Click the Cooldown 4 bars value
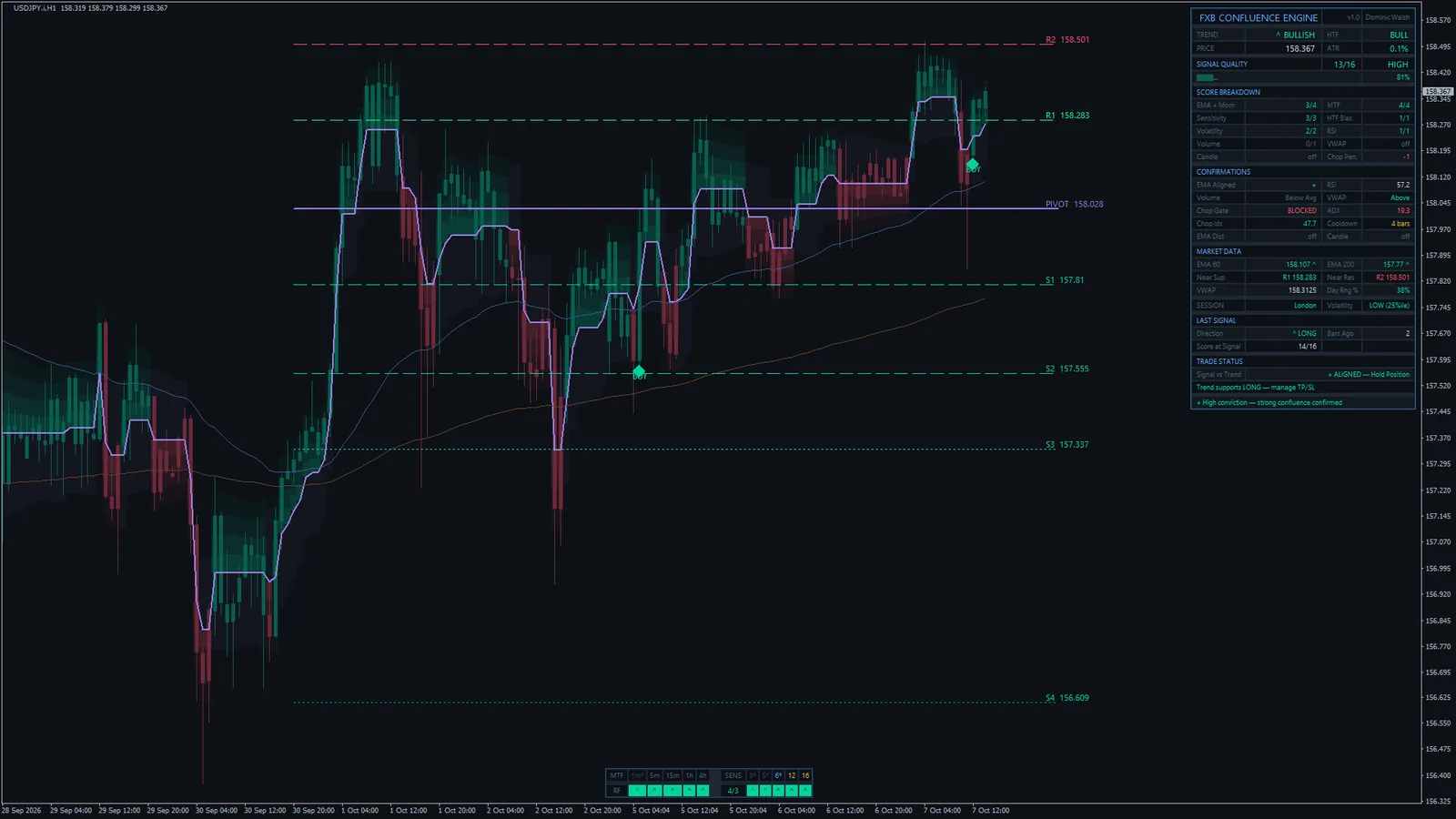Viewport: 1456px width, 819px height. (1400, 224)
